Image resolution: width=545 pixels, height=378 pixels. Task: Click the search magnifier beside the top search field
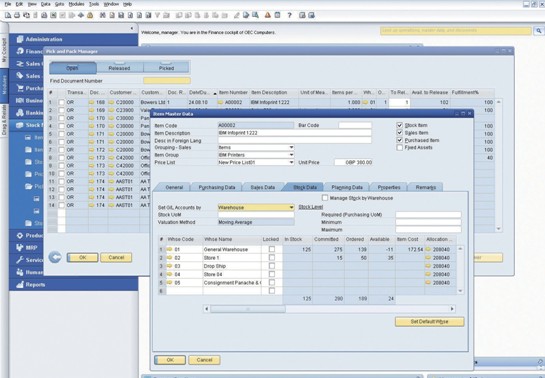coord(538,31)
